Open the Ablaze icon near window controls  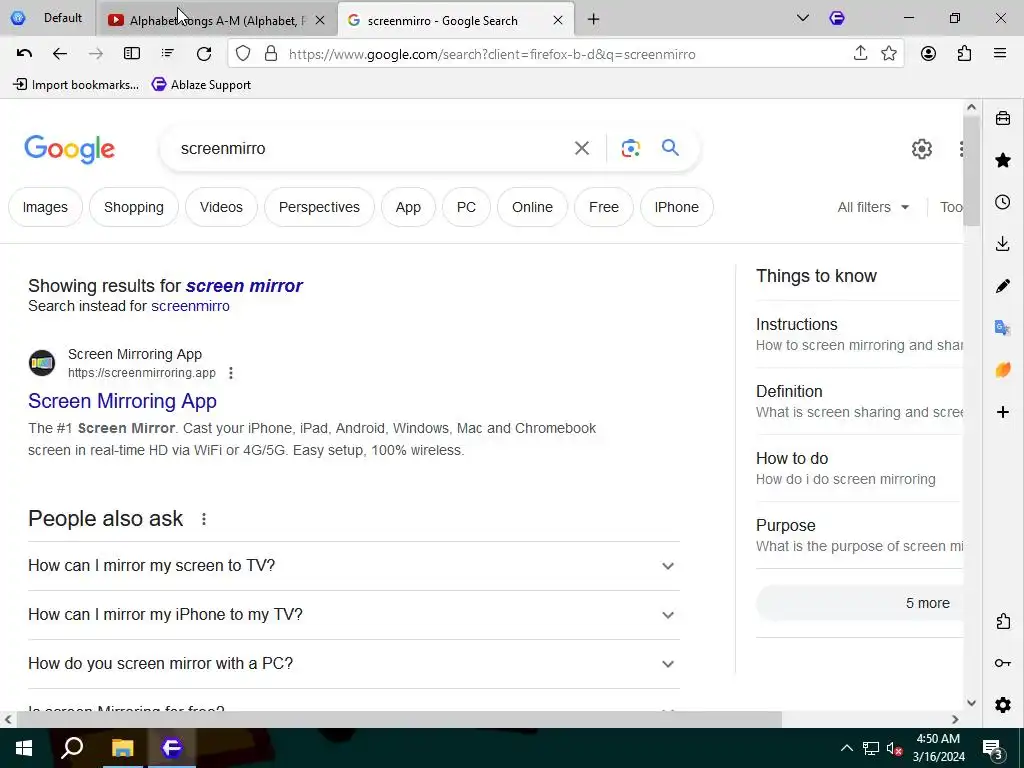[x=837, y=18]
